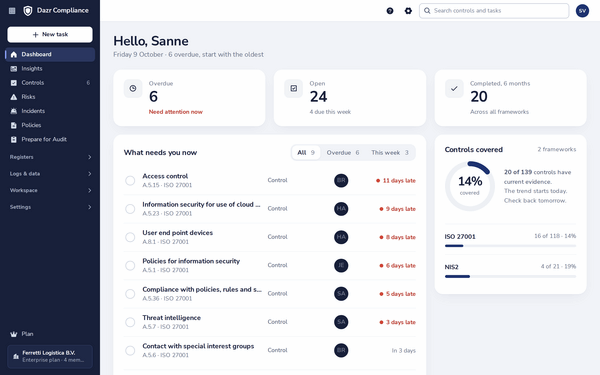
Task: Click the NIS2 coverage progress bar
Action: point(510,276)
